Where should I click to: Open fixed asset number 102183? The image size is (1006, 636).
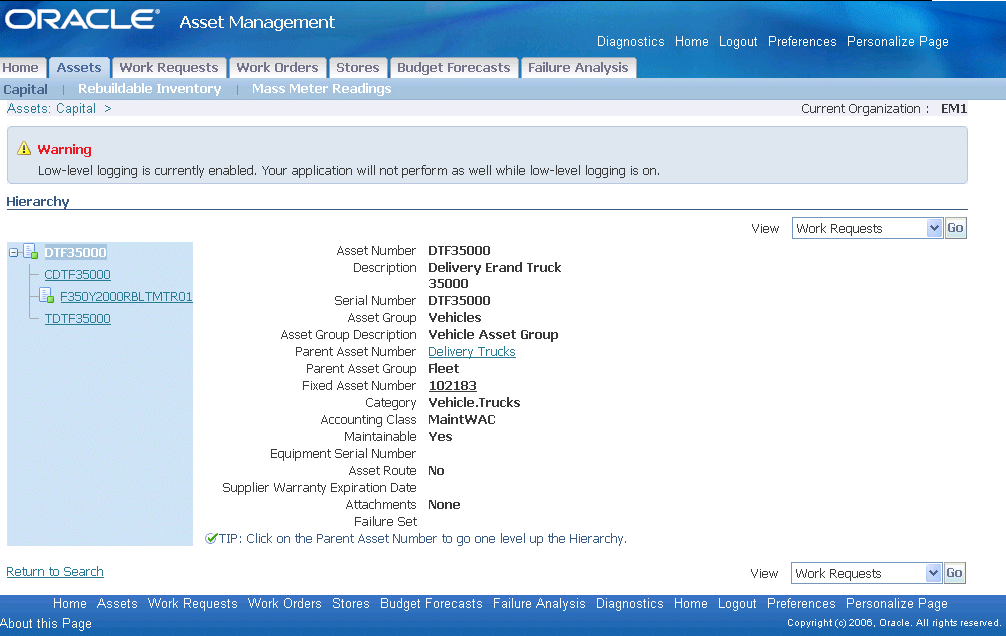(x=452, y=386)
